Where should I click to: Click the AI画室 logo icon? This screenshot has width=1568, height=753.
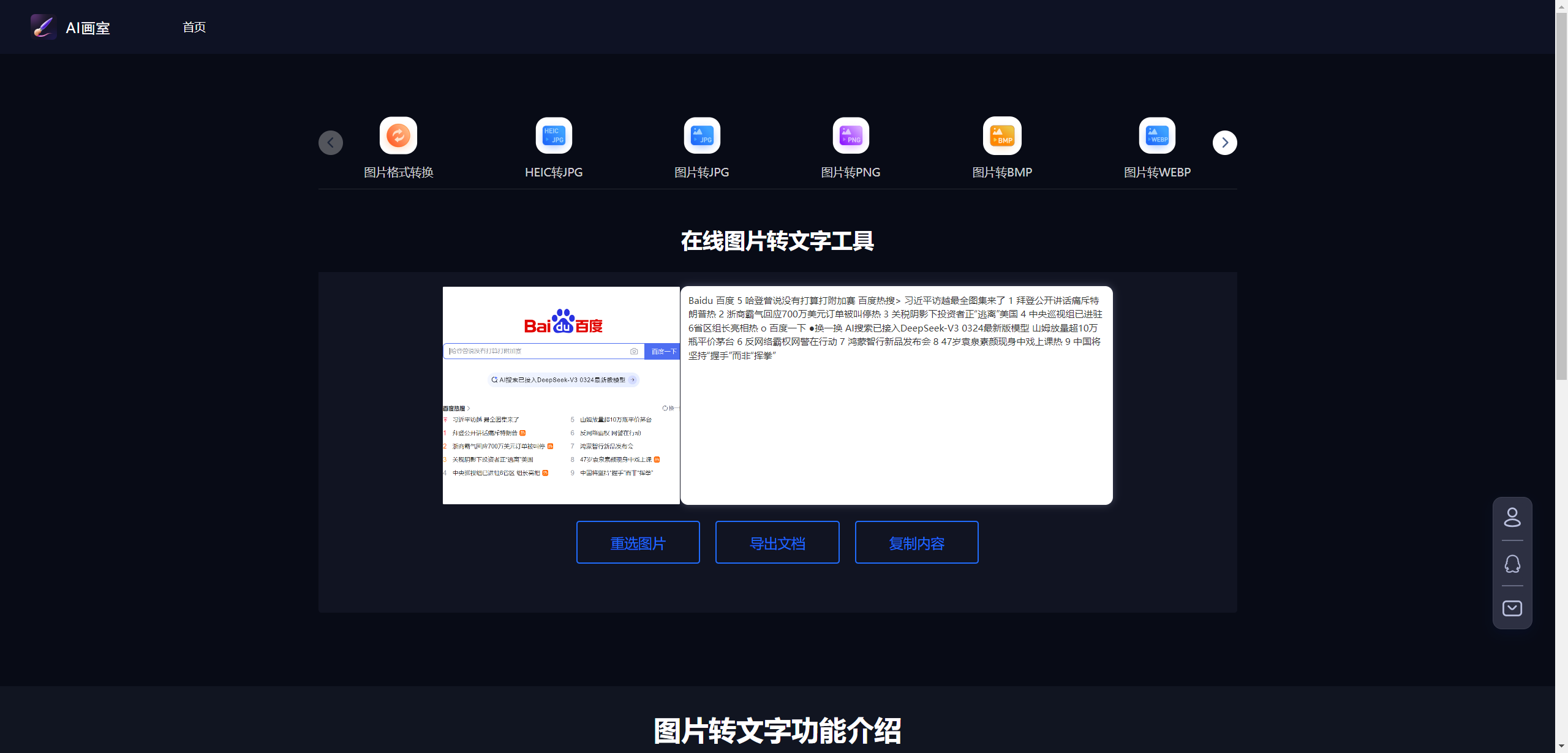tap(43, 27)
